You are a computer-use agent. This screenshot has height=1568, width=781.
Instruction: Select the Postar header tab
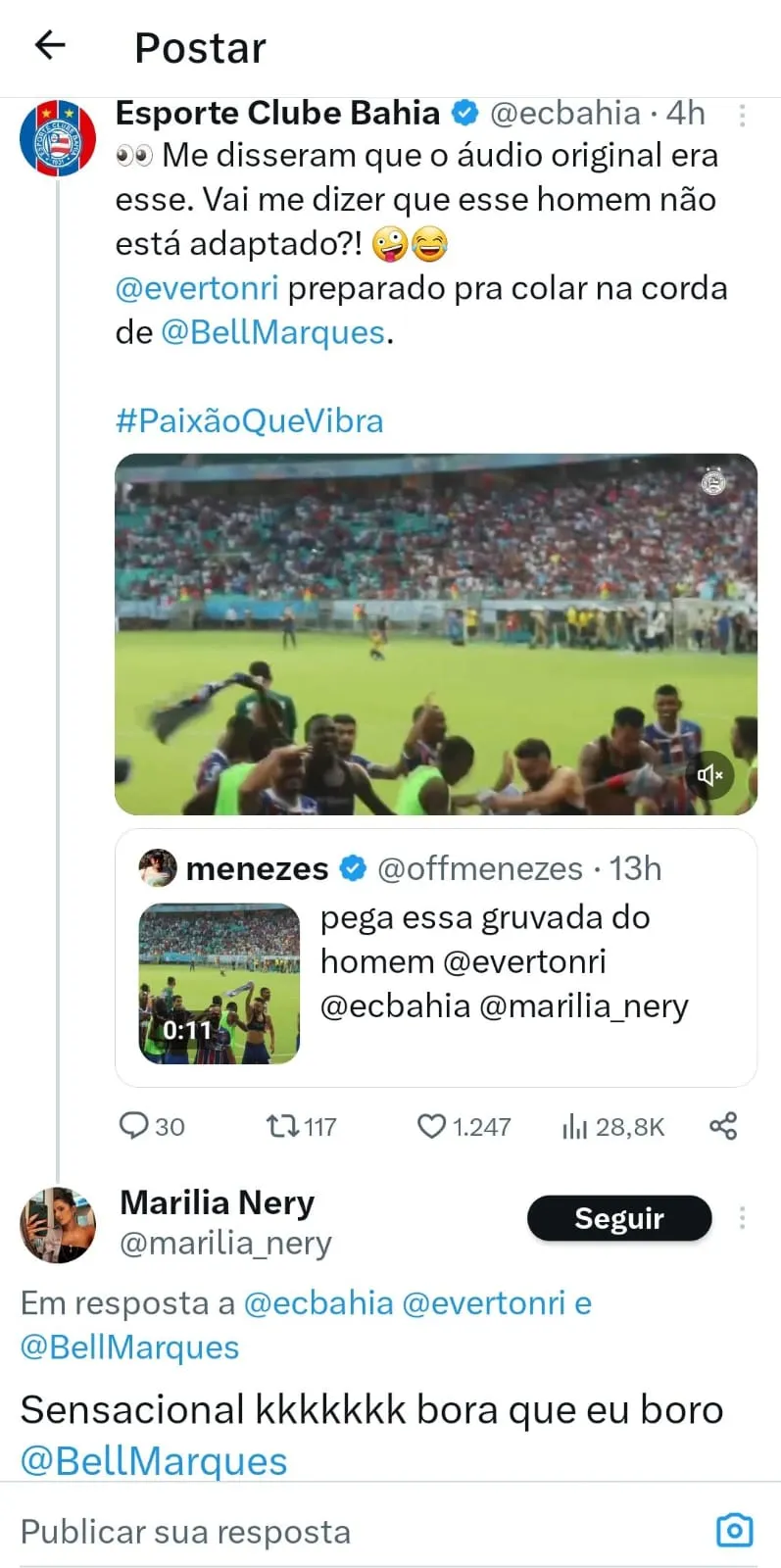tap(199, 46)
